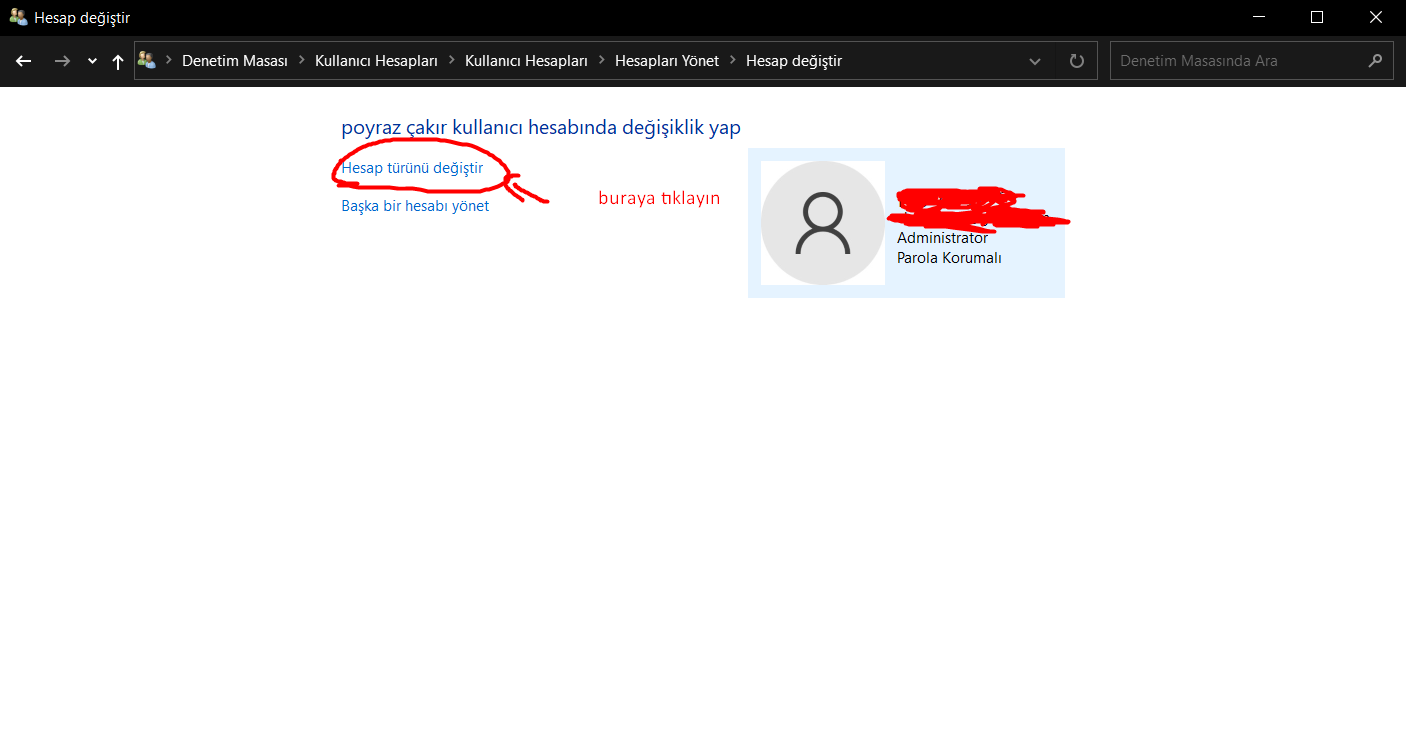Screen dimensions: 1406x735
Task: Go up one level with up arrow
Action: (118, 61)
